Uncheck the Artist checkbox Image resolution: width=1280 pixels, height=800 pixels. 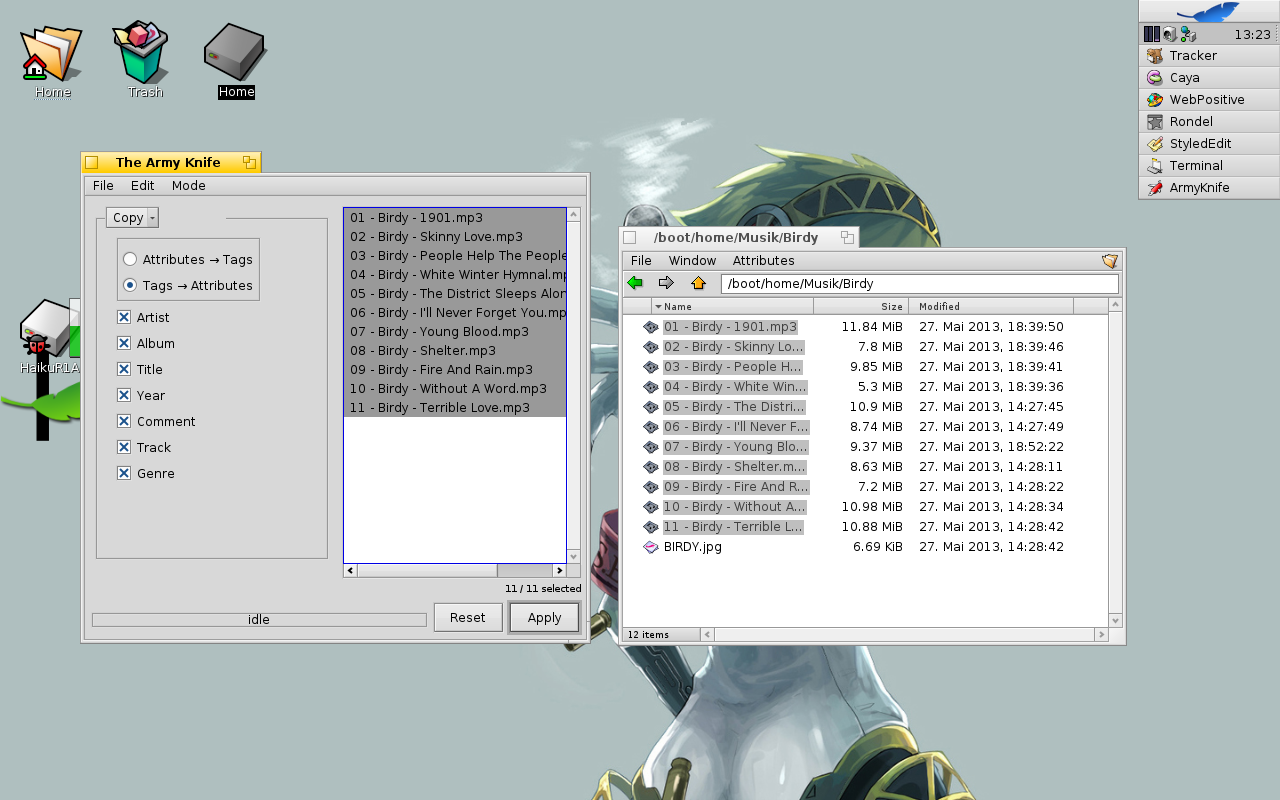click(124, 317)
